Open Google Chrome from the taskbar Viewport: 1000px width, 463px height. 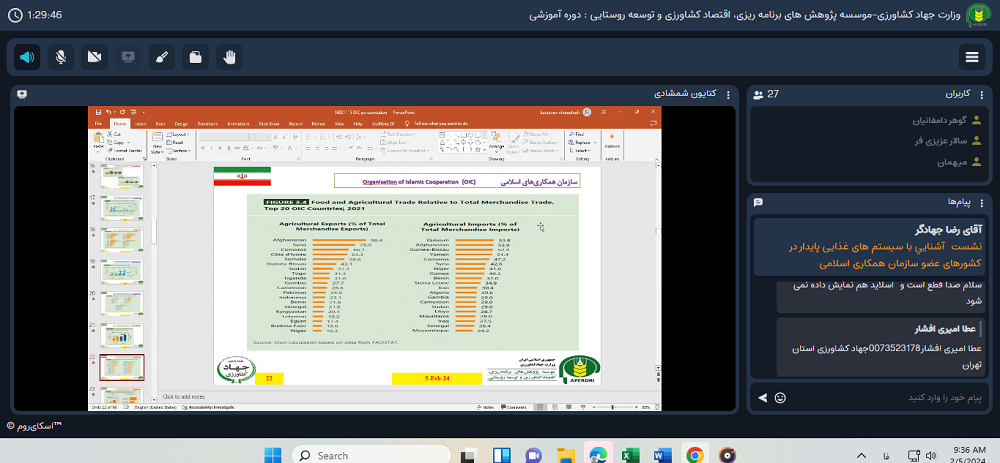(x=695, y=455)
